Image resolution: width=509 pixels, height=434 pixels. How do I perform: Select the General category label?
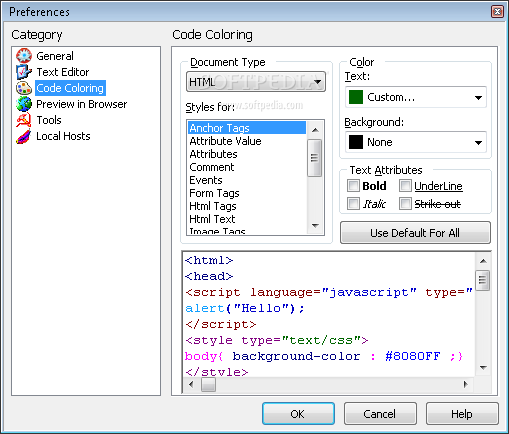[55, 56]
